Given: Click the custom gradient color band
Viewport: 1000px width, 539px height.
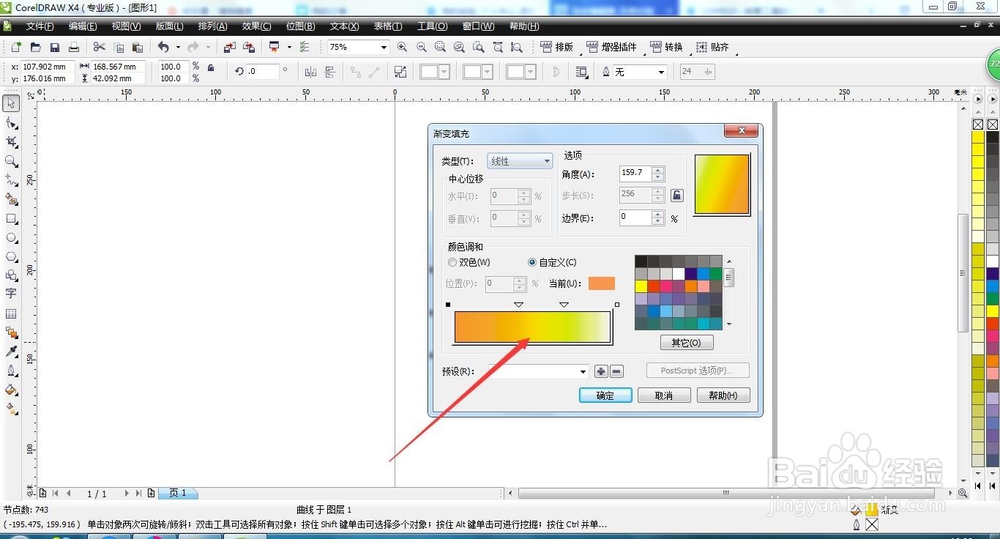Looking at the screenshot, I should pos(533,327).
